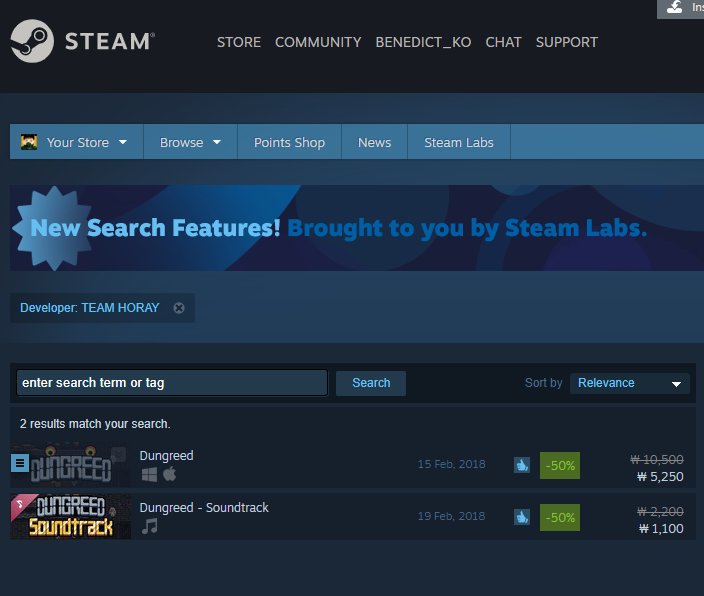Open the Browse dropdown menu

pos(190,142)
